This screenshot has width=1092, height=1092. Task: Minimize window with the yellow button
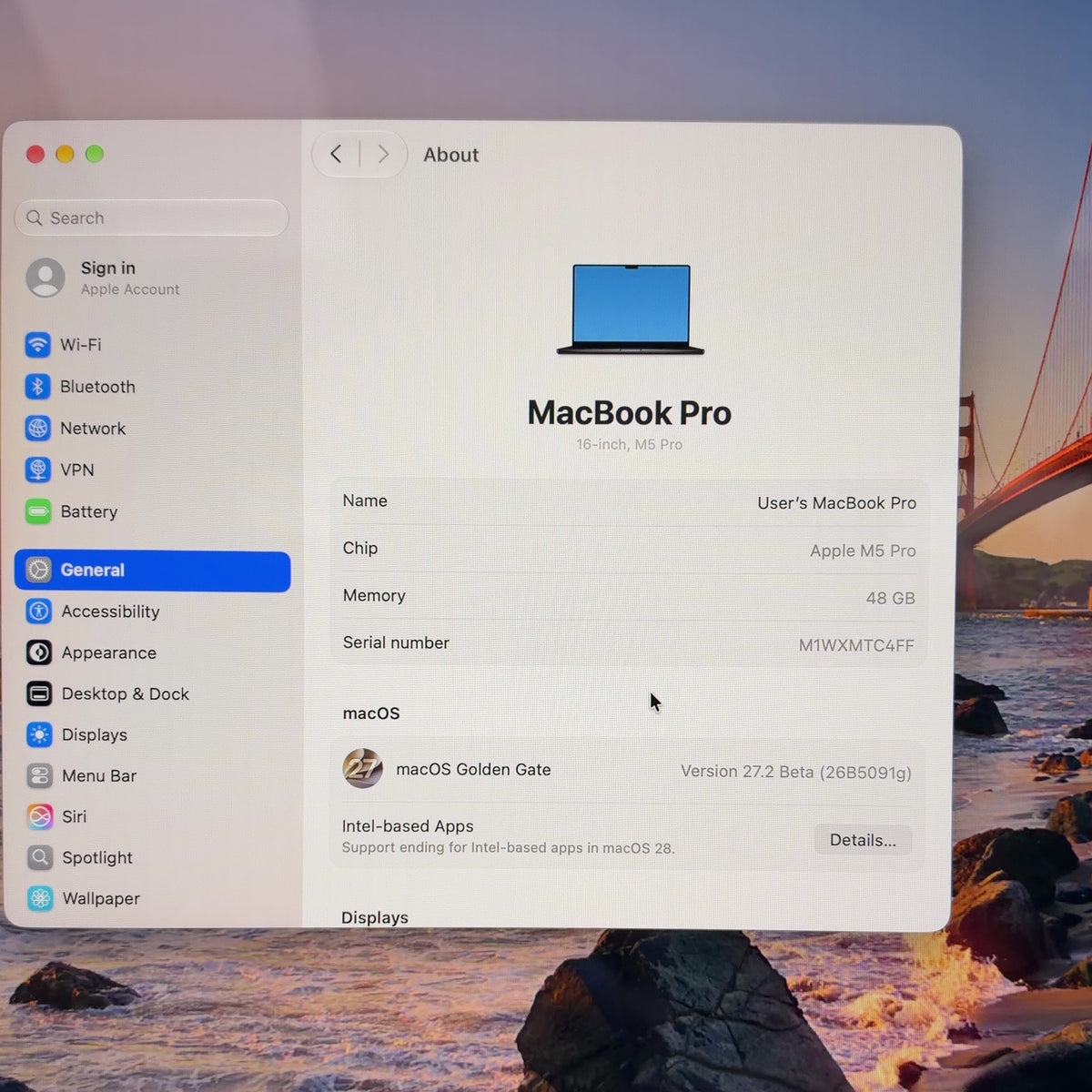click(x=65, y=154)
